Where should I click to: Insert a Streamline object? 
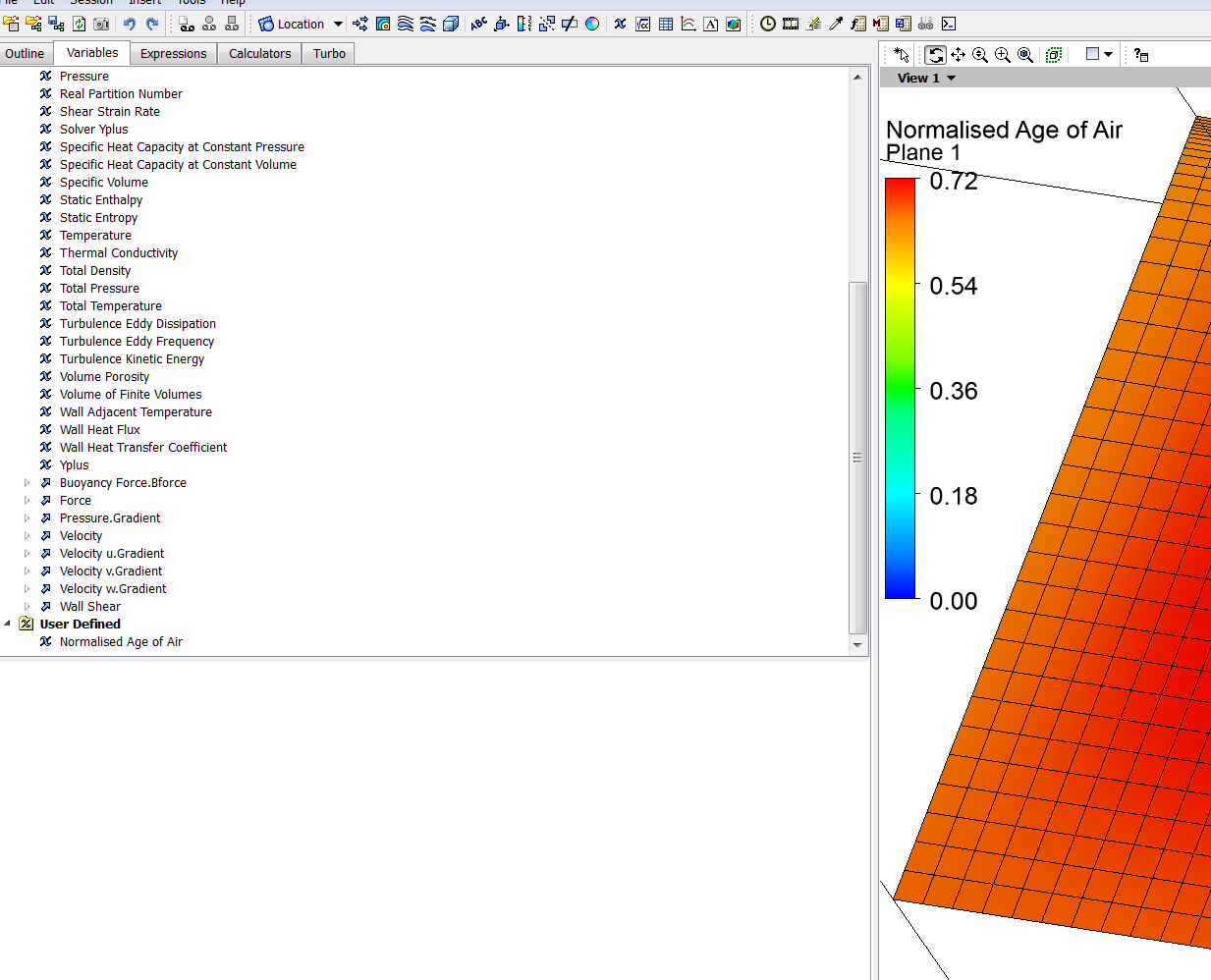coord(405,24)
